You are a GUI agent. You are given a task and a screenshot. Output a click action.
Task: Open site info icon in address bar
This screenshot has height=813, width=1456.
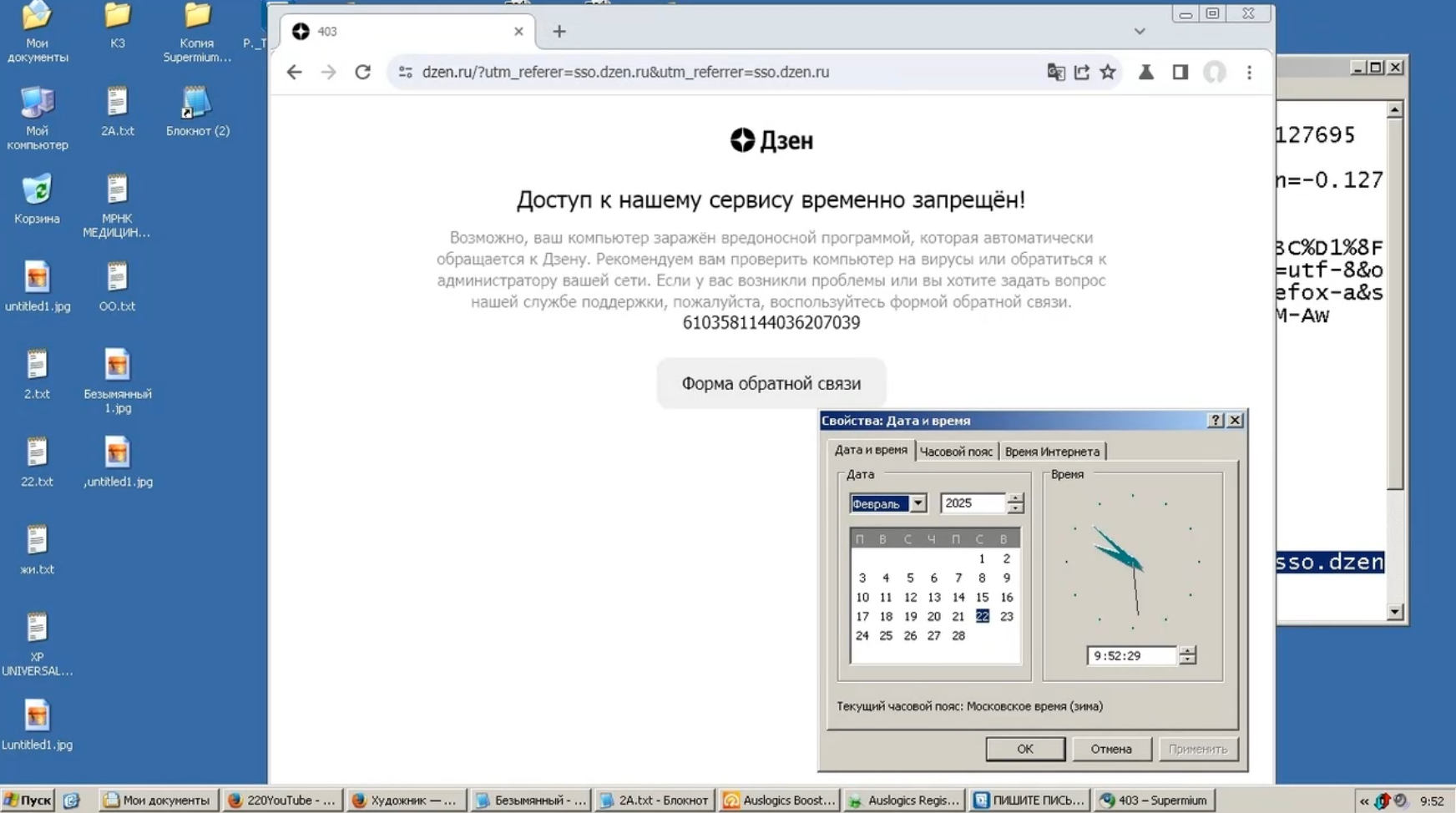point(406,72)
